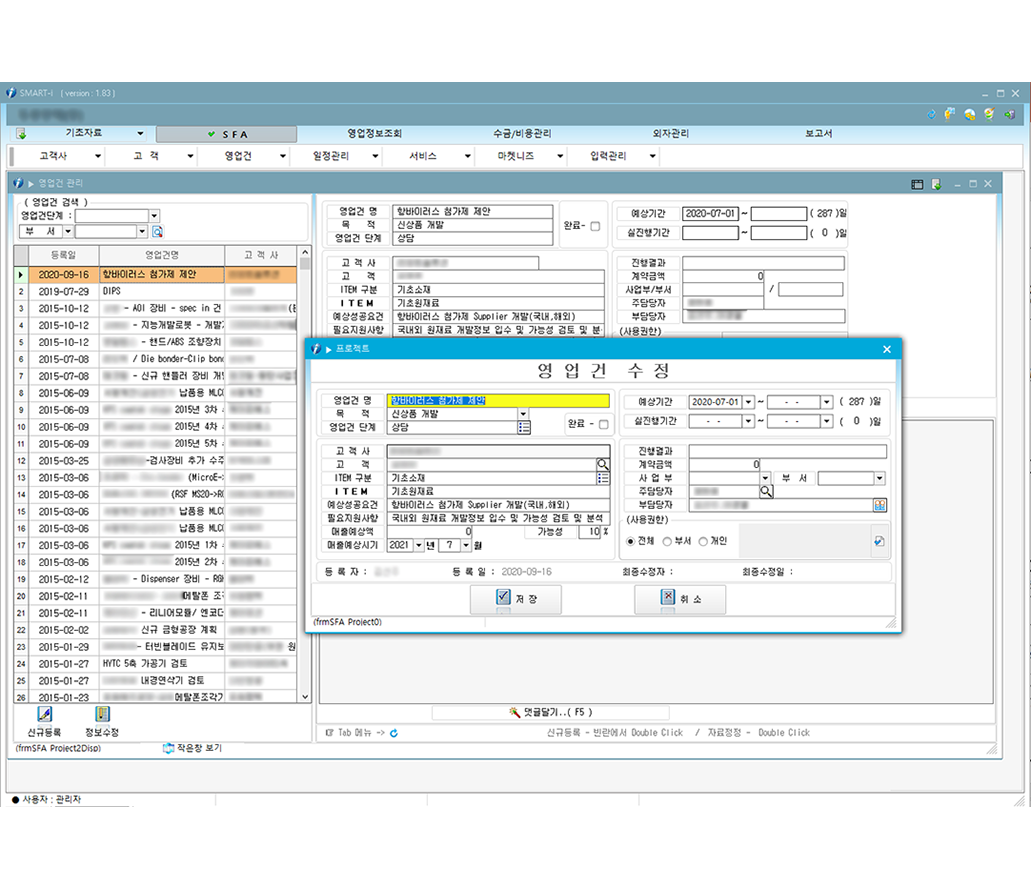Click the 취소 (cancel) button
The height and width of the screenshot is (889, 1031).
(679, 599)
